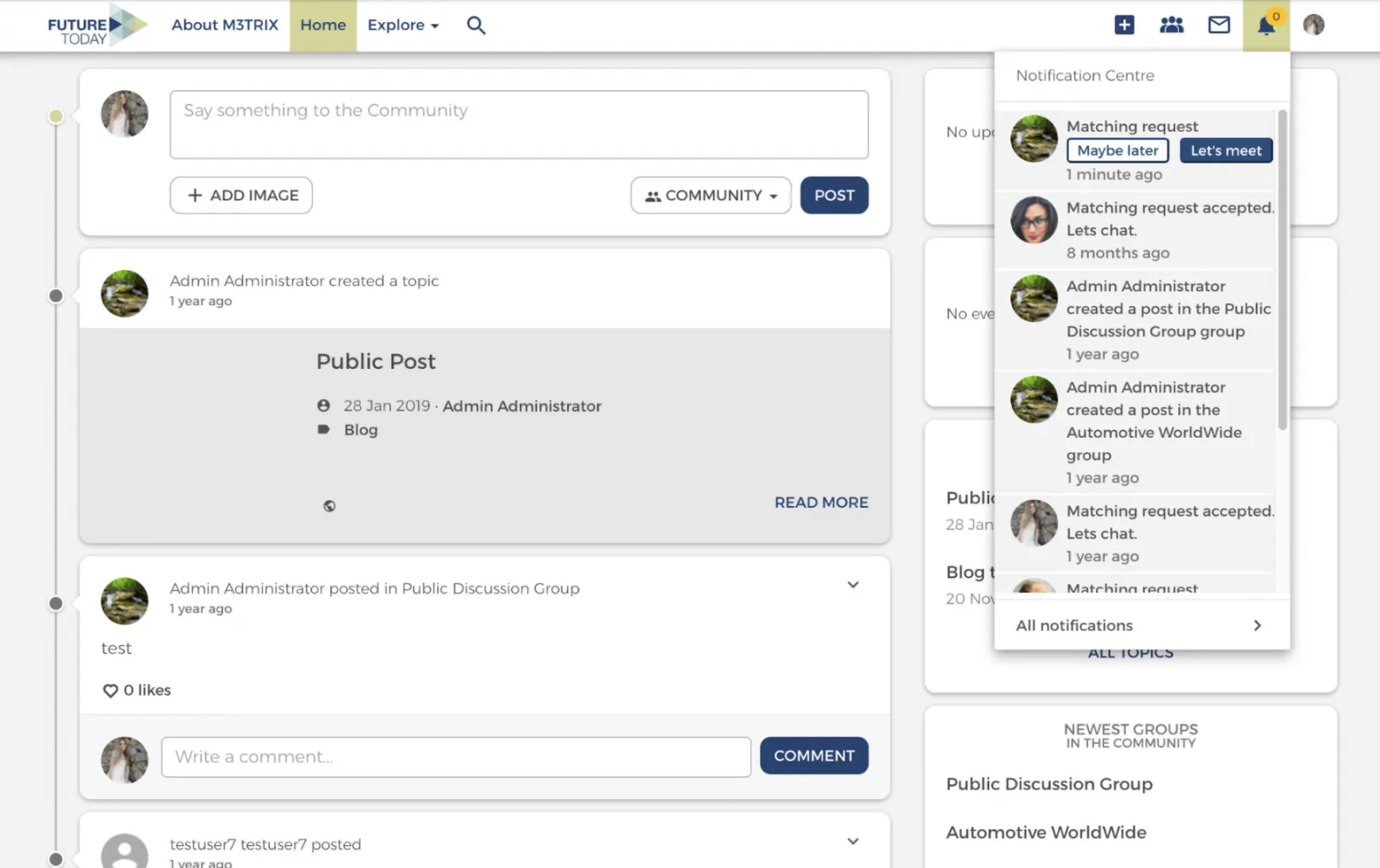The width and height of the screenshot is (1380, 868).
Task: Open the user profile avatar in header
Action: [1314, 26]
